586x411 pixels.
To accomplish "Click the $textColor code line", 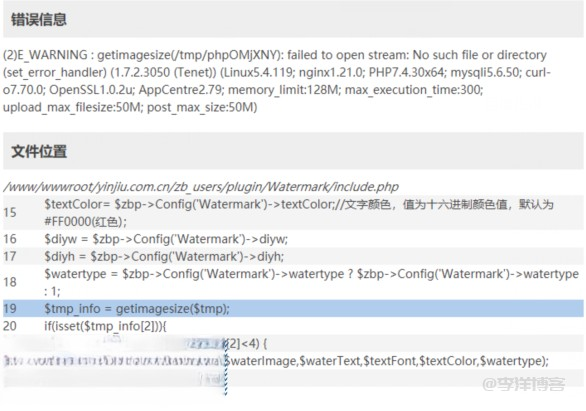I will 299,213.
